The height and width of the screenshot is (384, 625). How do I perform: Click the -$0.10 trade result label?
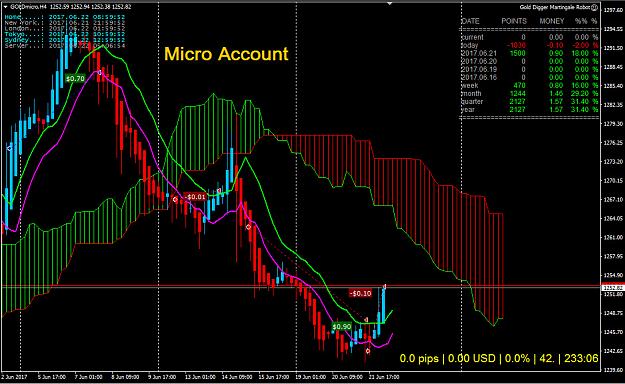pos(360,293)
